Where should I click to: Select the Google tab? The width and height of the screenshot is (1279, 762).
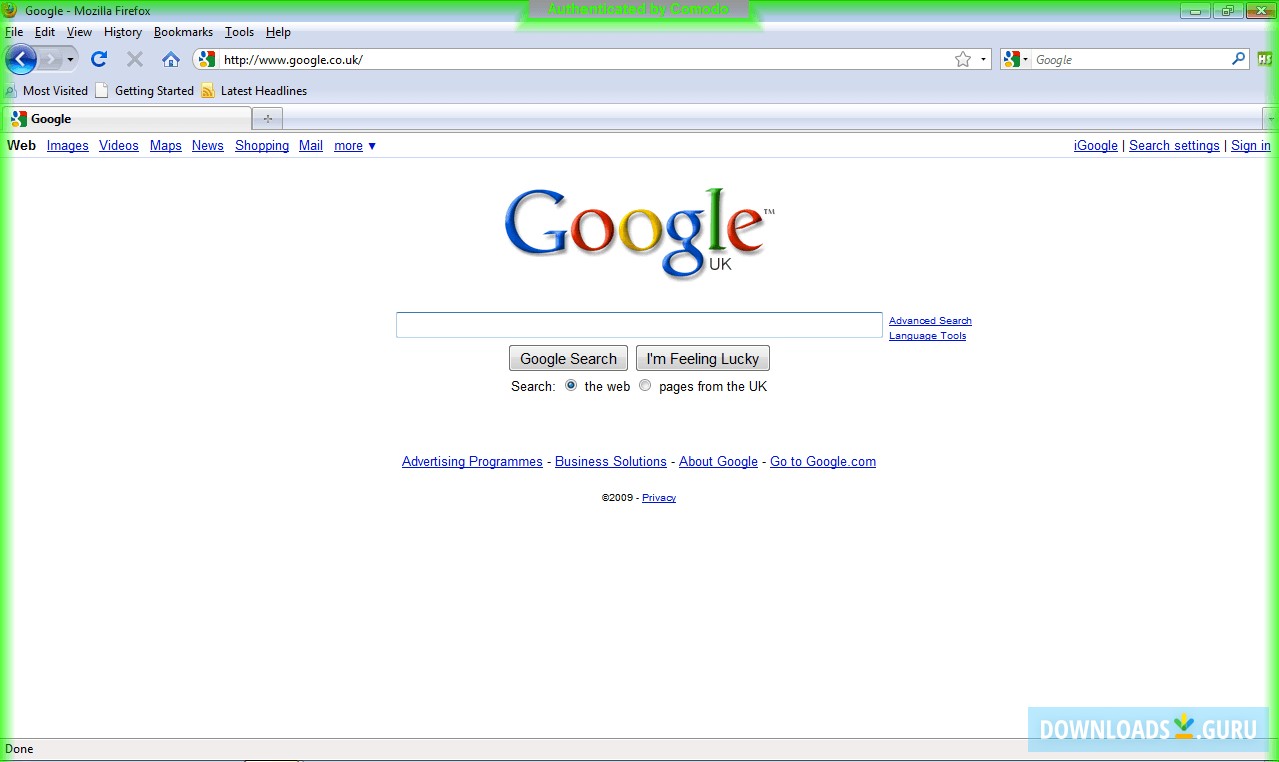(x=127, y=118)
